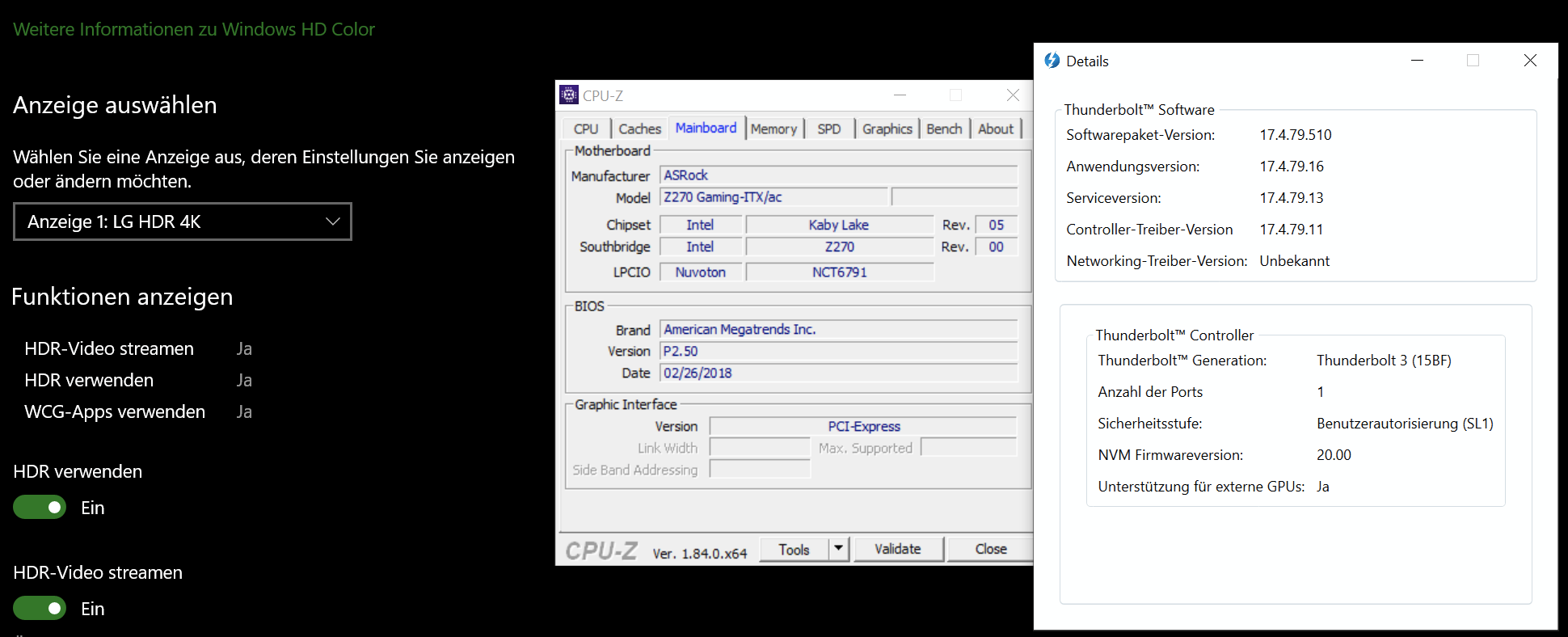The height and width of the screenshot is (637, 1568).
Task: Click the CPU-Z version text 'Ver. 1.84.0.x64'
Action: (700, 554)
